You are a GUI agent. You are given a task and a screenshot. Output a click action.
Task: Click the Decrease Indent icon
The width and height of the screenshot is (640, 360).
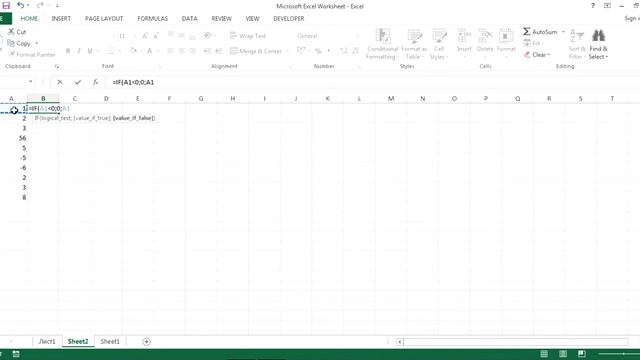(207, 51)
